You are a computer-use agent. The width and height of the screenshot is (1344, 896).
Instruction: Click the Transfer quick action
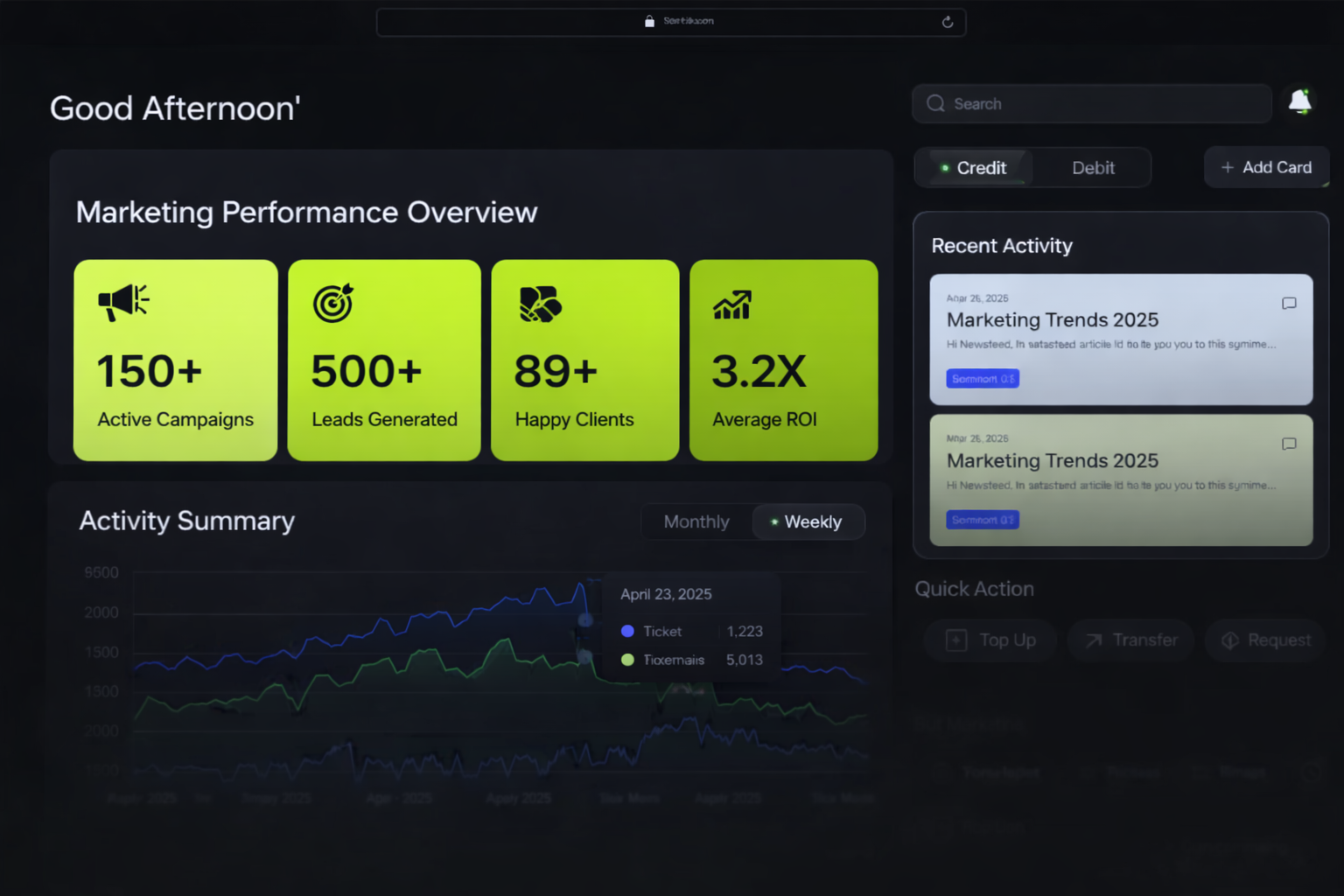click(x=1130, y=640)
